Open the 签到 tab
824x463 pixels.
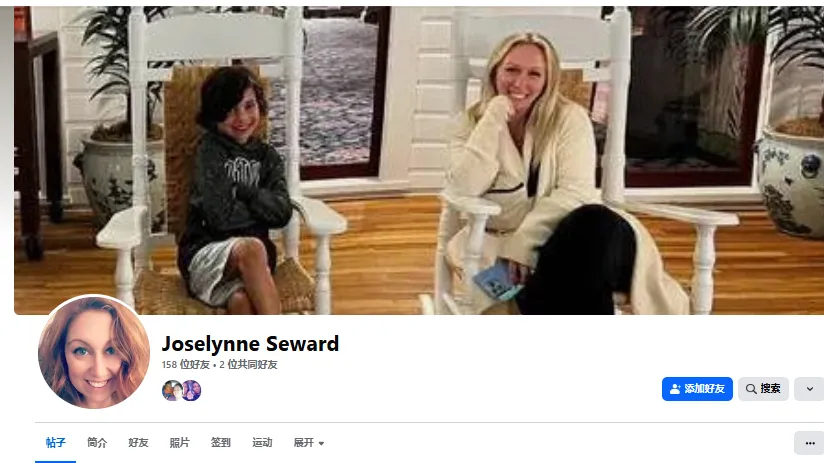[x=221, y=443]
